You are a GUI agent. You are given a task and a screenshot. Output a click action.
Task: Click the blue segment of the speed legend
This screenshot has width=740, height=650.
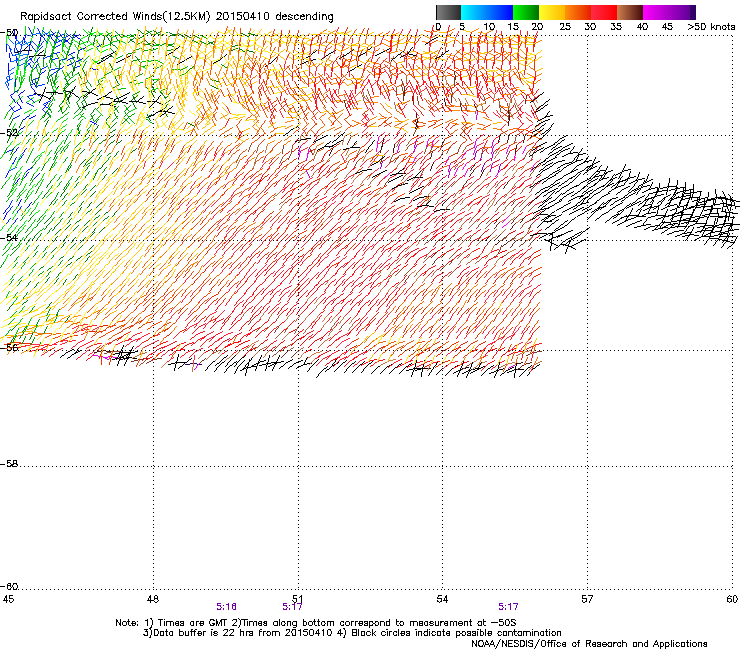tap(500, 12)
